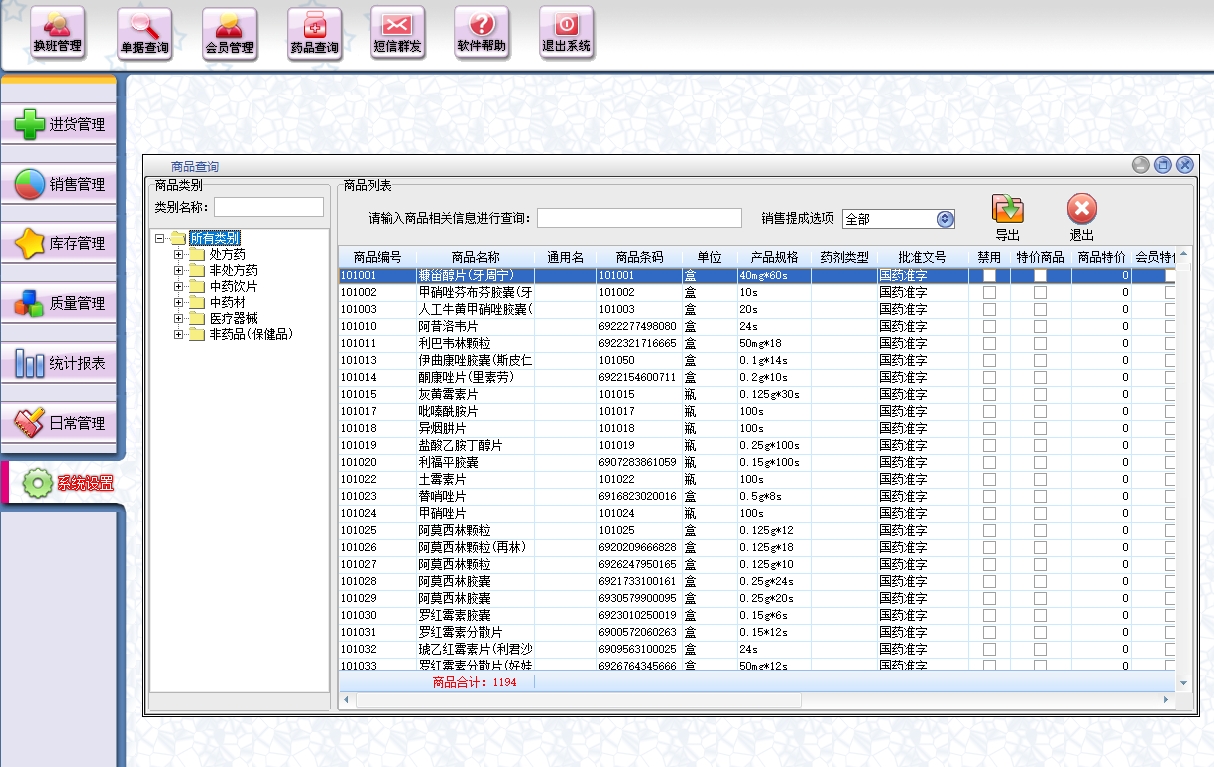Select 库存管理 in the sidebar
Screen dimensions: 1214x767
coord(60,244)
